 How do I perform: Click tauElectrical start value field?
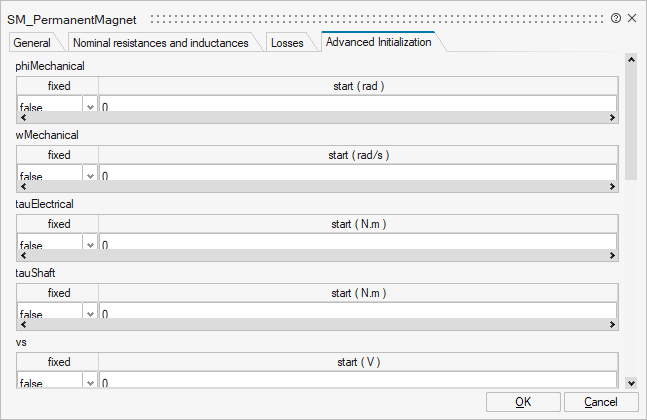pos(357,244)
